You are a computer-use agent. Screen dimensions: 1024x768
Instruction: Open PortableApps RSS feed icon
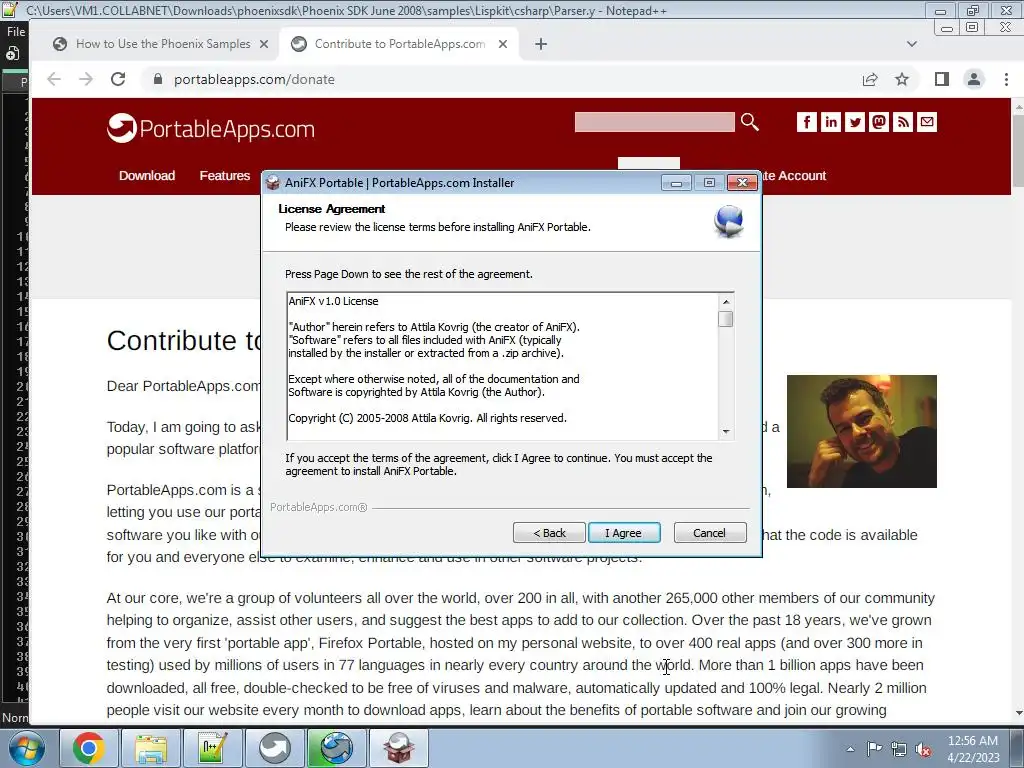[x=903, y=121]
